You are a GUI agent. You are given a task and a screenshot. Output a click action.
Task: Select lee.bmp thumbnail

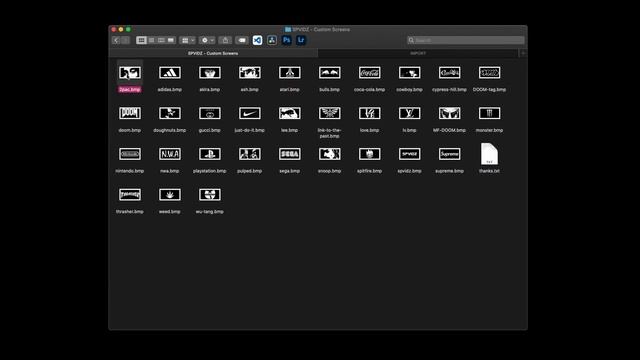[x=290, y=113]
